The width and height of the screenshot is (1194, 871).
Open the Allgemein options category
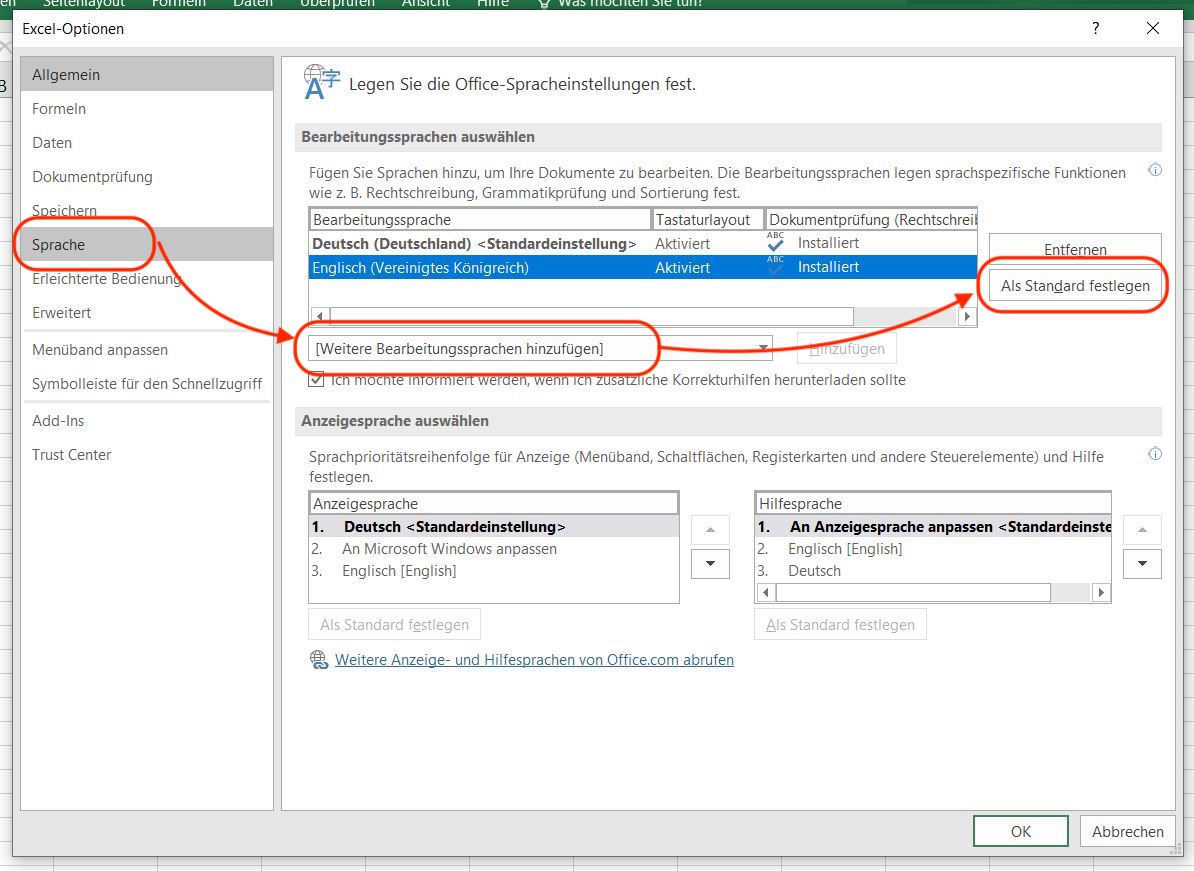147,75
